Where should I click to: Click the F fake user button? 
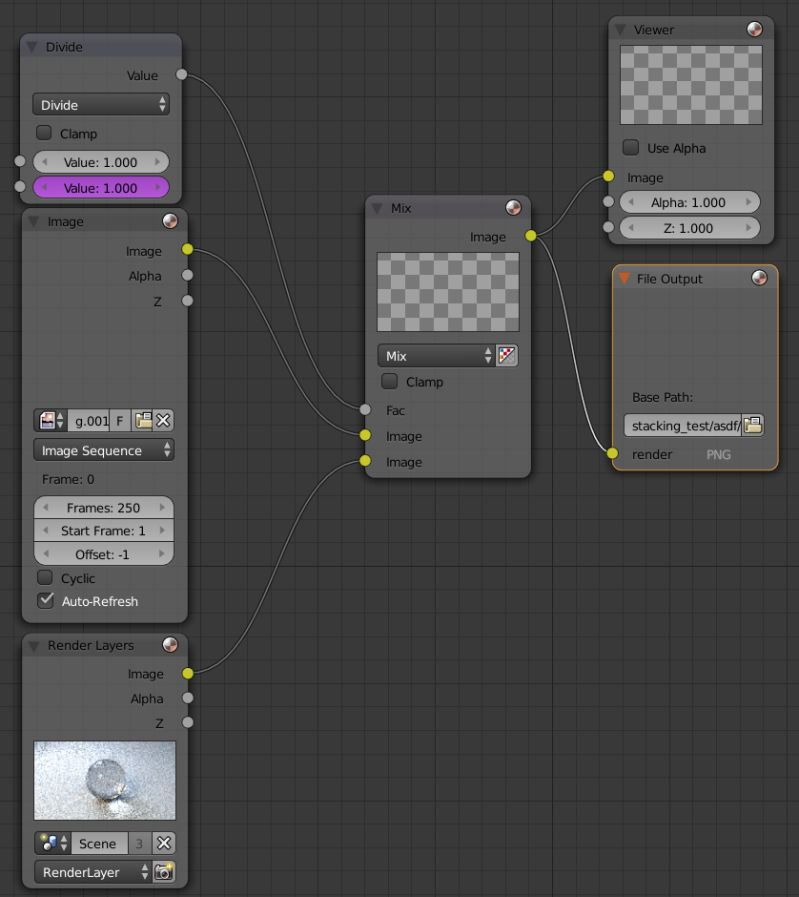tap(120, 420)
